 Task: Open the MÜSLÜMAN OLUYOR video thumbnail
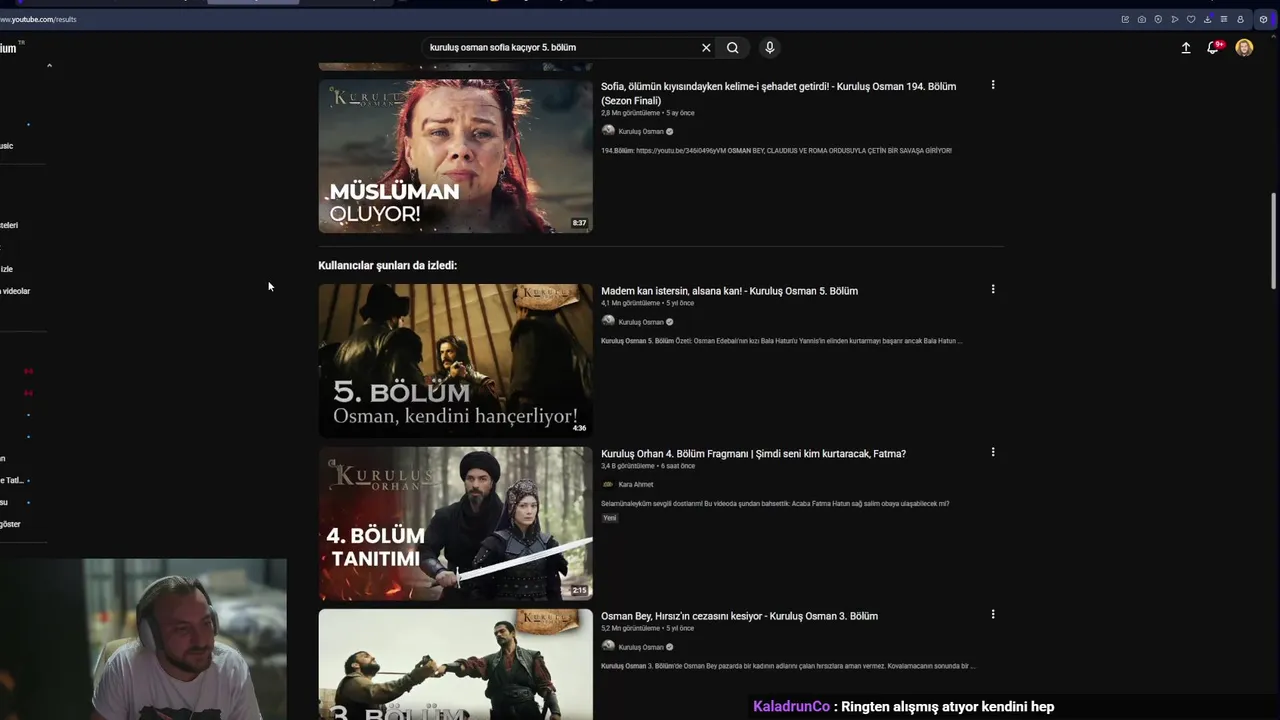point(456,156)
